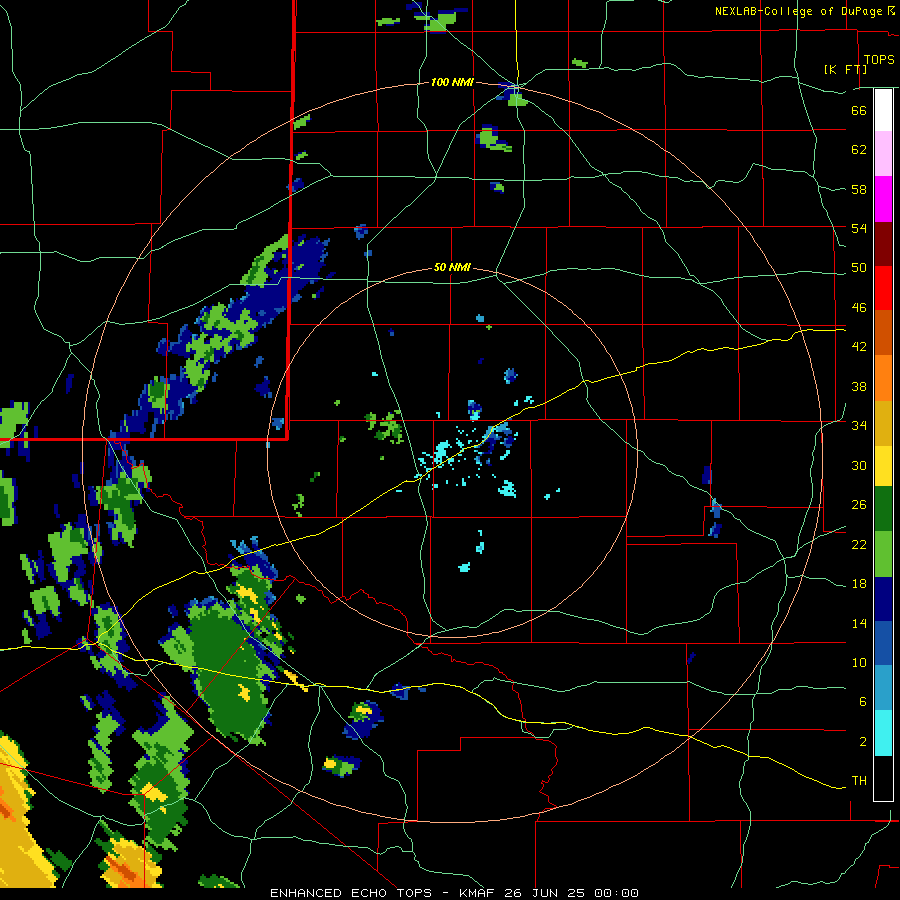Screen dimensions: 900x900
Task: Click the 66 legend value
Action: coord(859,110)
